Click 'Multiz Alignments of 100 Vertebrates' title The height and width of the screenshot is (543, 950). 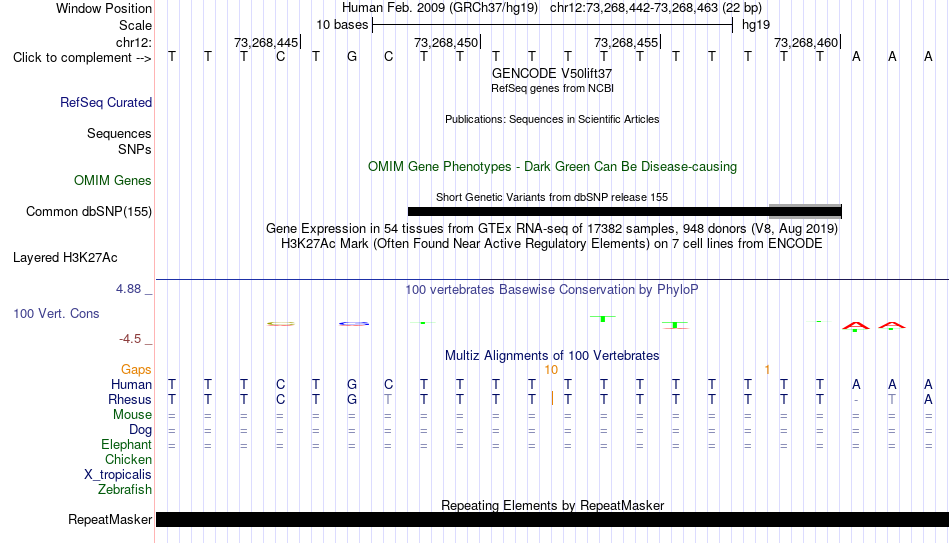coord(552,356)
